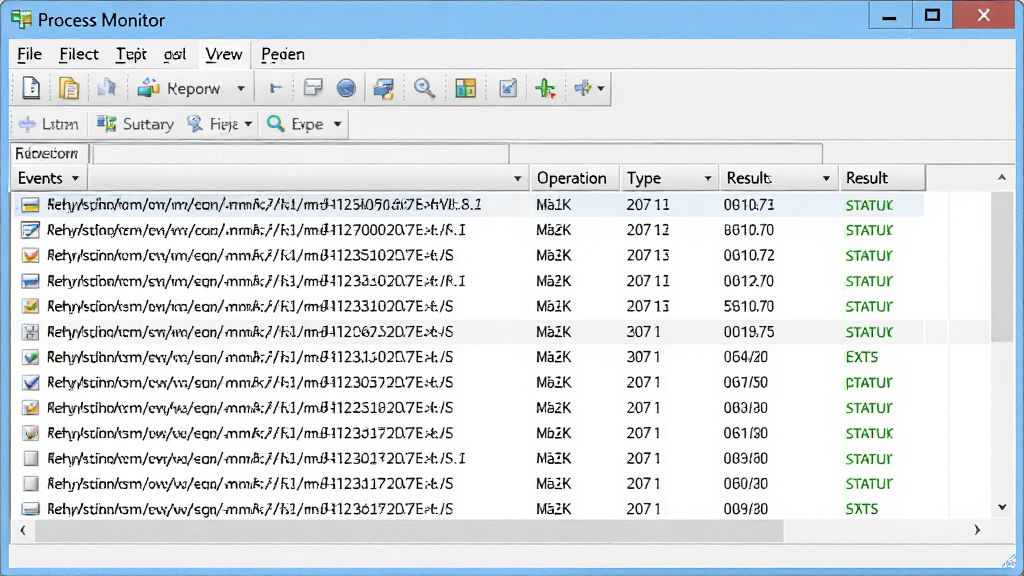This screenshot has height=576, width=1024.
Task: Open the Events column dropdown
Action: [75, 178]
